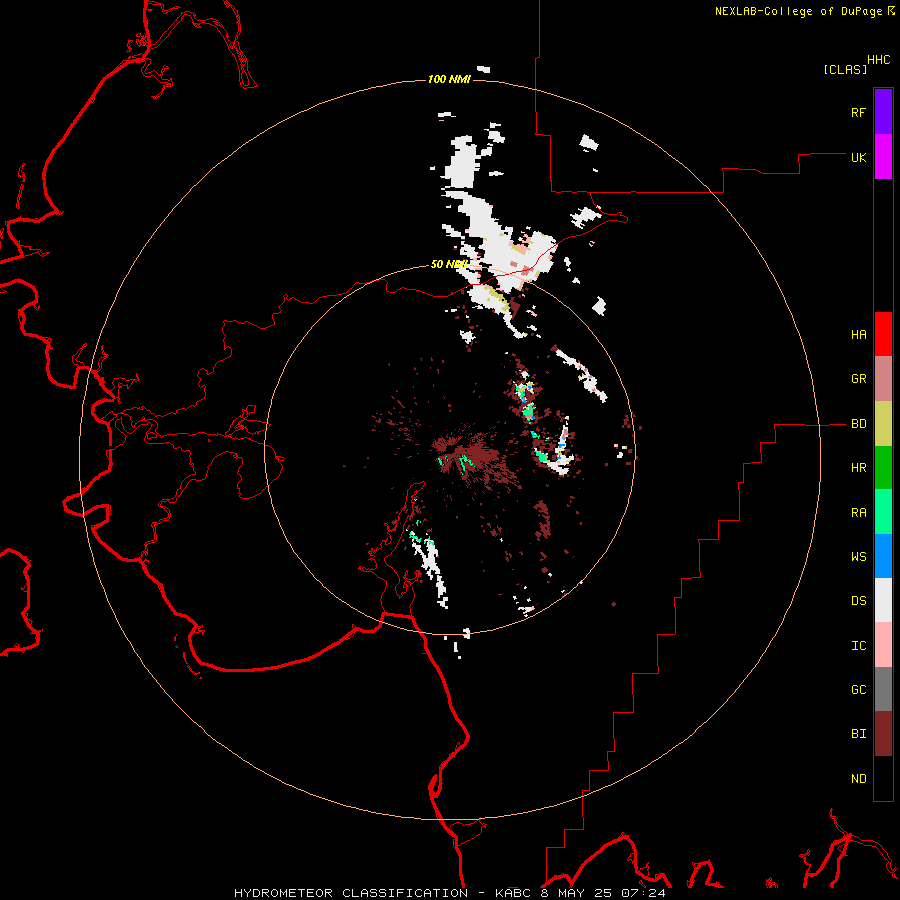Click the 8 MAY 25 date text
Viewport: 900px width, 900px height.
(576, 893)
